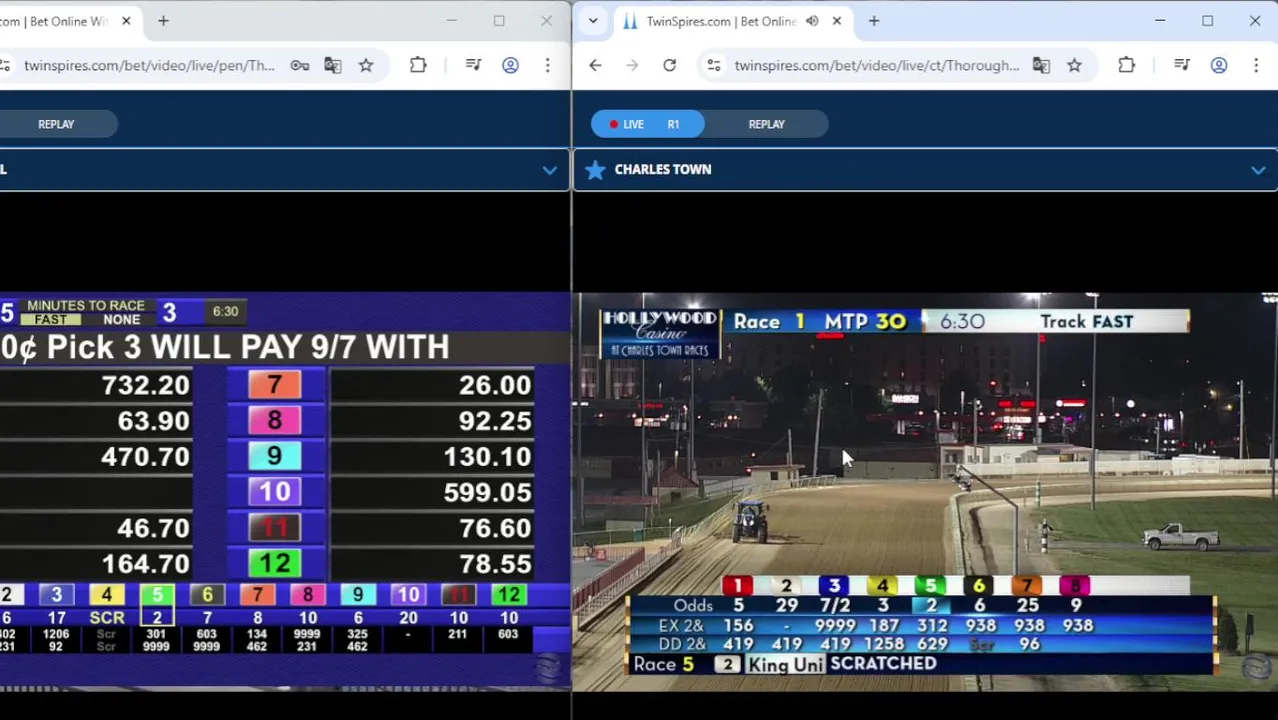Click the CHARLES TOWN track name
Viewport: 1278px width, 720px height.
[x=663, y=169]
